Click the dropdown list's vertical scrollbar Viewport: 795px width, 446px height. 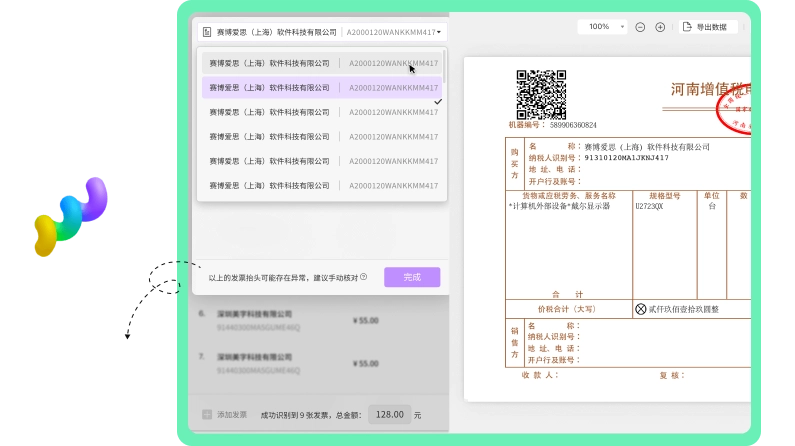coord(445,66)
